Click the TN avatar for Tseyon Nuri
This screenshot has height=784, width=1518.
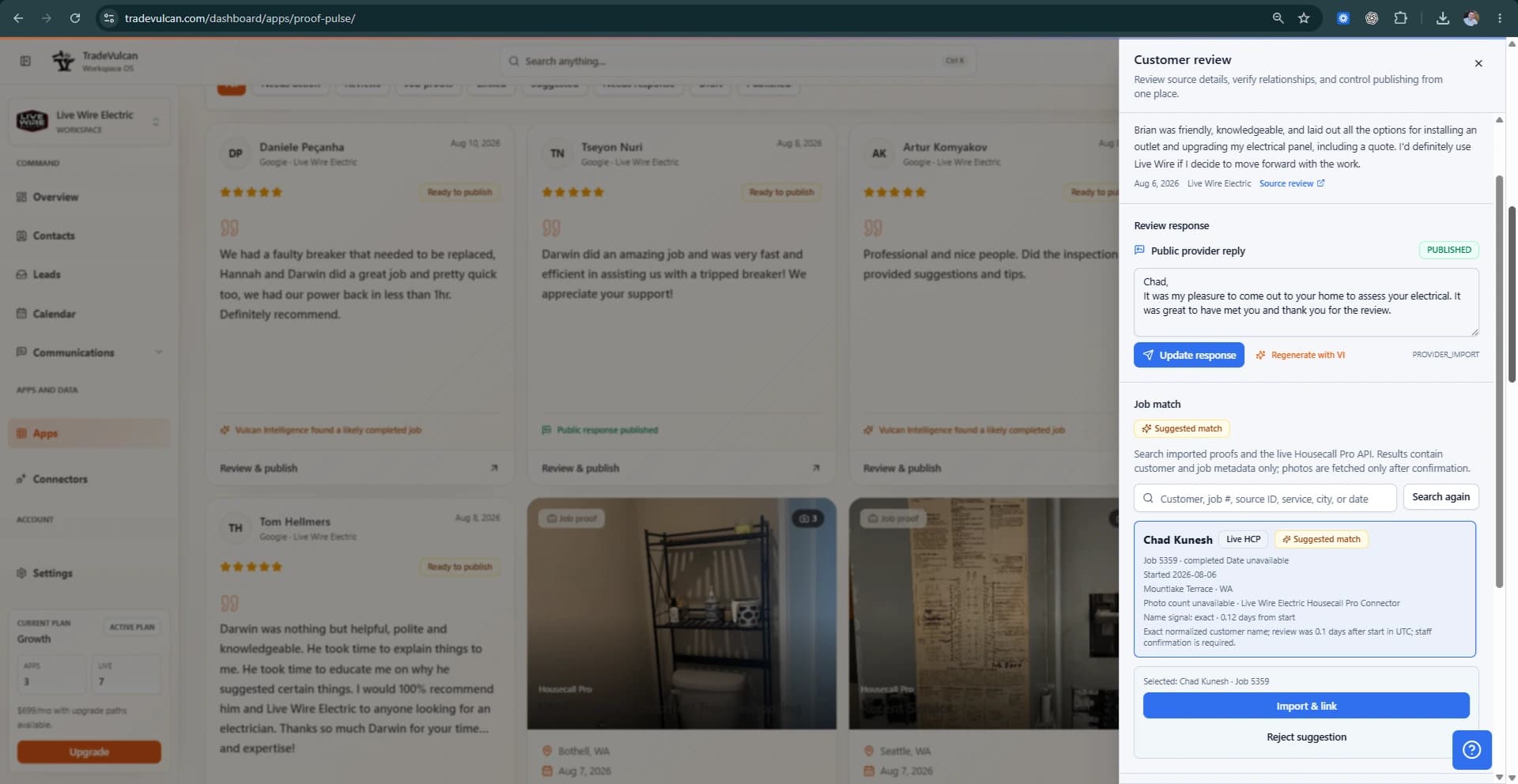[557, 153]
